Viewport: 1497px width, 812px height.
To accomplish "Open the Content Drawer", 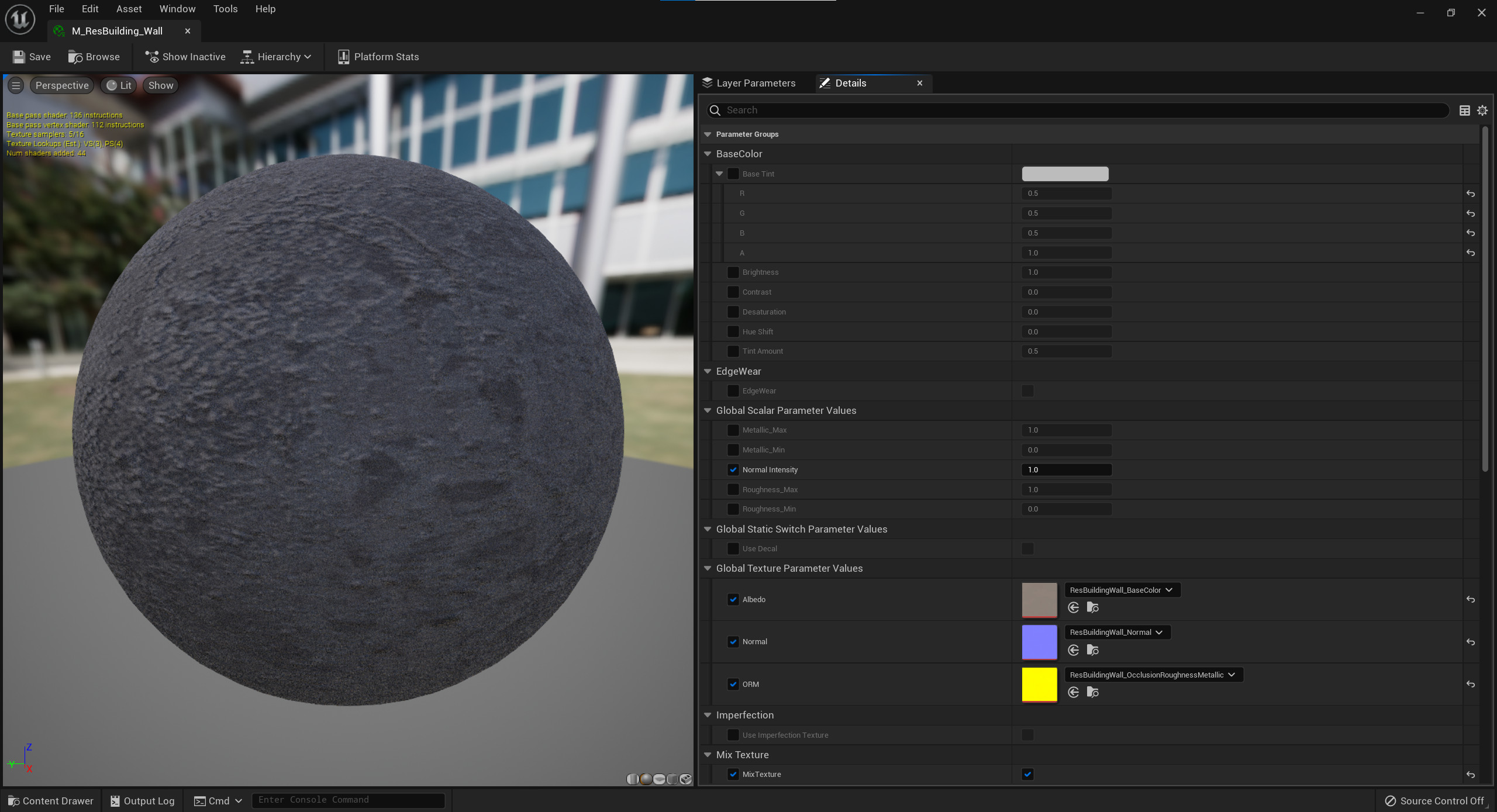I will coord(51,801).
